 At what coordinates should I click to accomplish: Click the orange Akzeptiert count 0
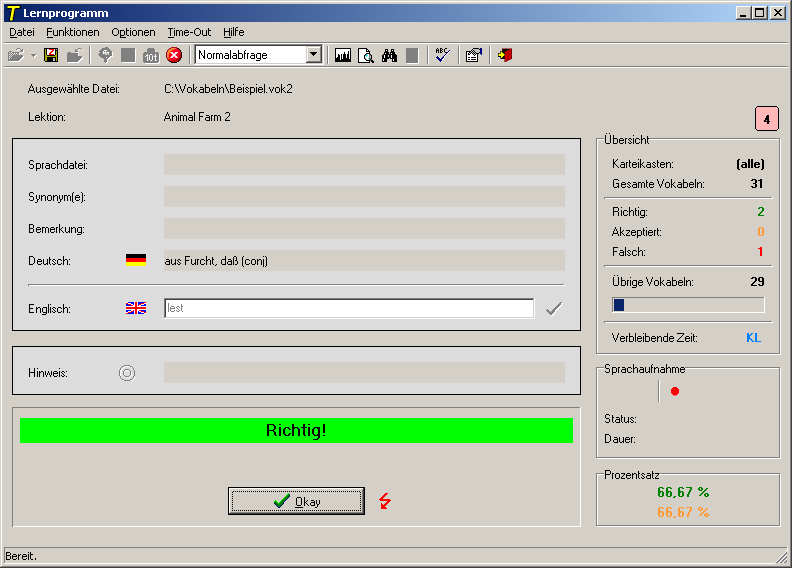[761, 232]
